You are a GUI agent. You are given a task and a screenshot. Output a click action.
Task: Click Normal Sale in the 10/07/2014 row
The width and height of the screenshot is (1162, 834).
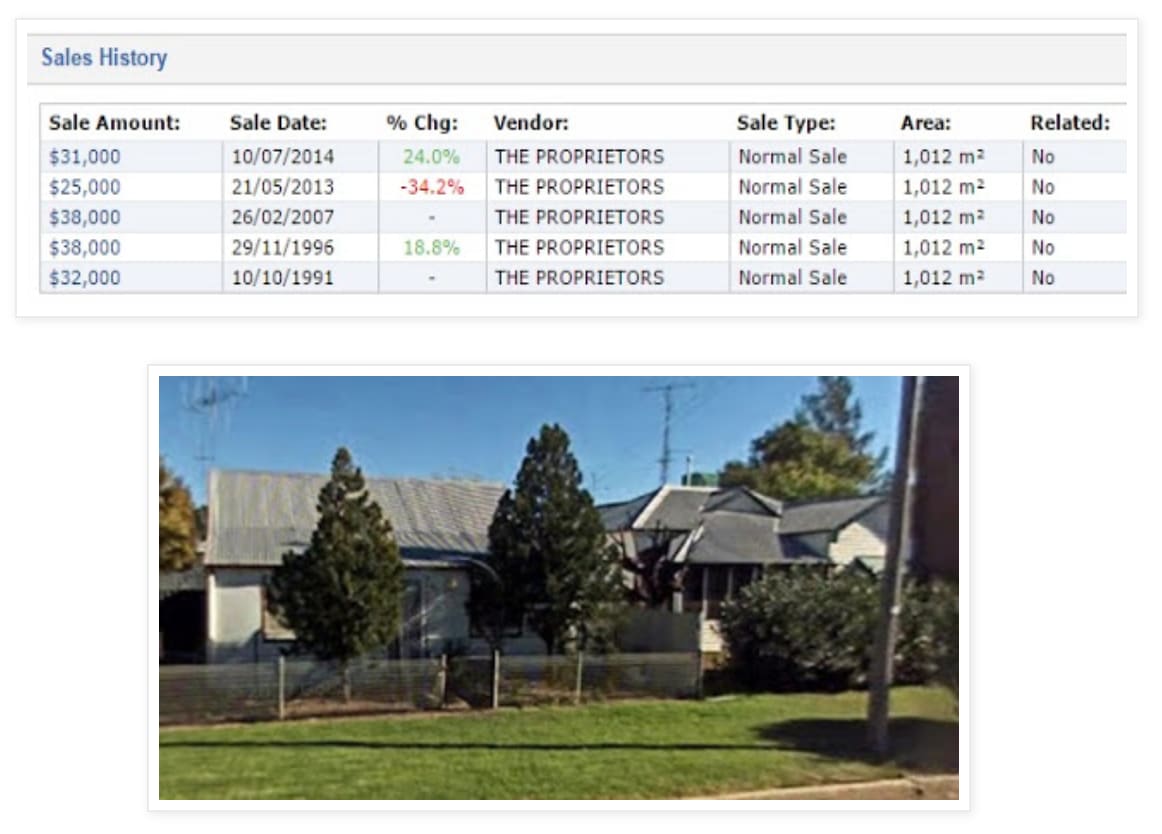pyautogui.click(x=792, y=157)
